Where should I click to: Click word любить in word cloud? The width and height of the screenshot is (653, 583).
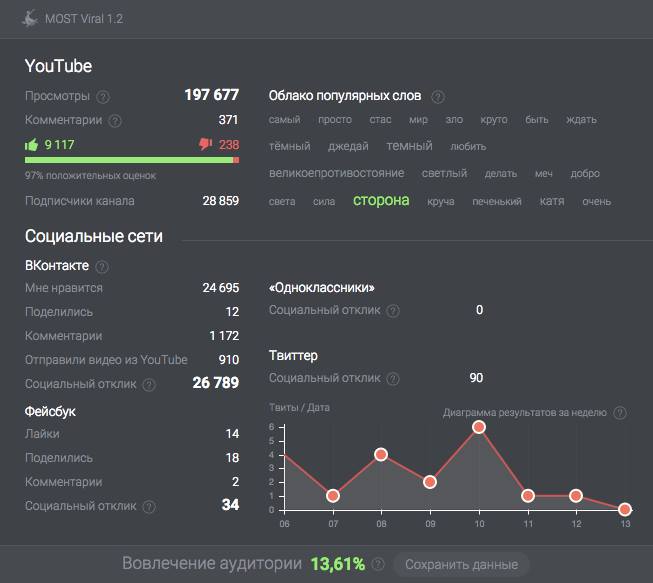(x=468, y=147)
